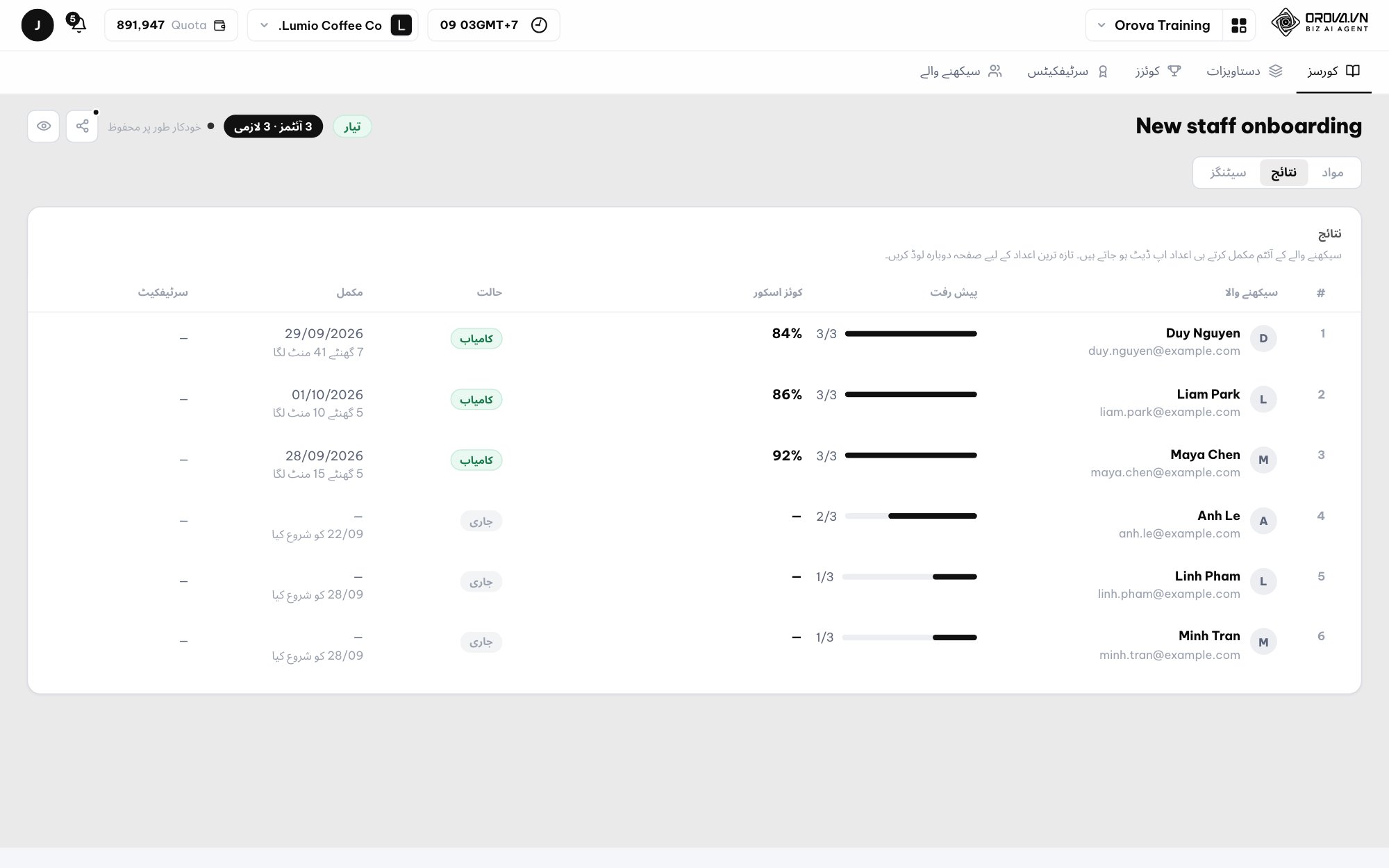Screen dimensions: 1389x868
Task: Open the notifications bell
Action: tap(78, 25)
